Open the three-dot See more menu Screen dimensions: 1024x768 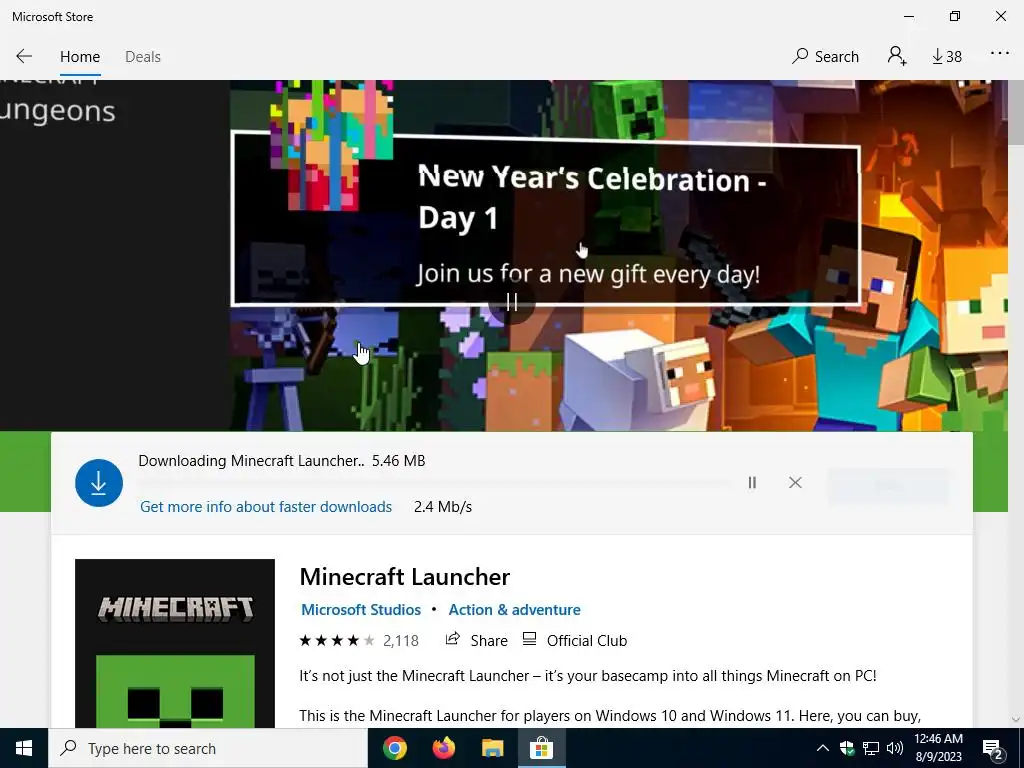[x=1000, y=54]
